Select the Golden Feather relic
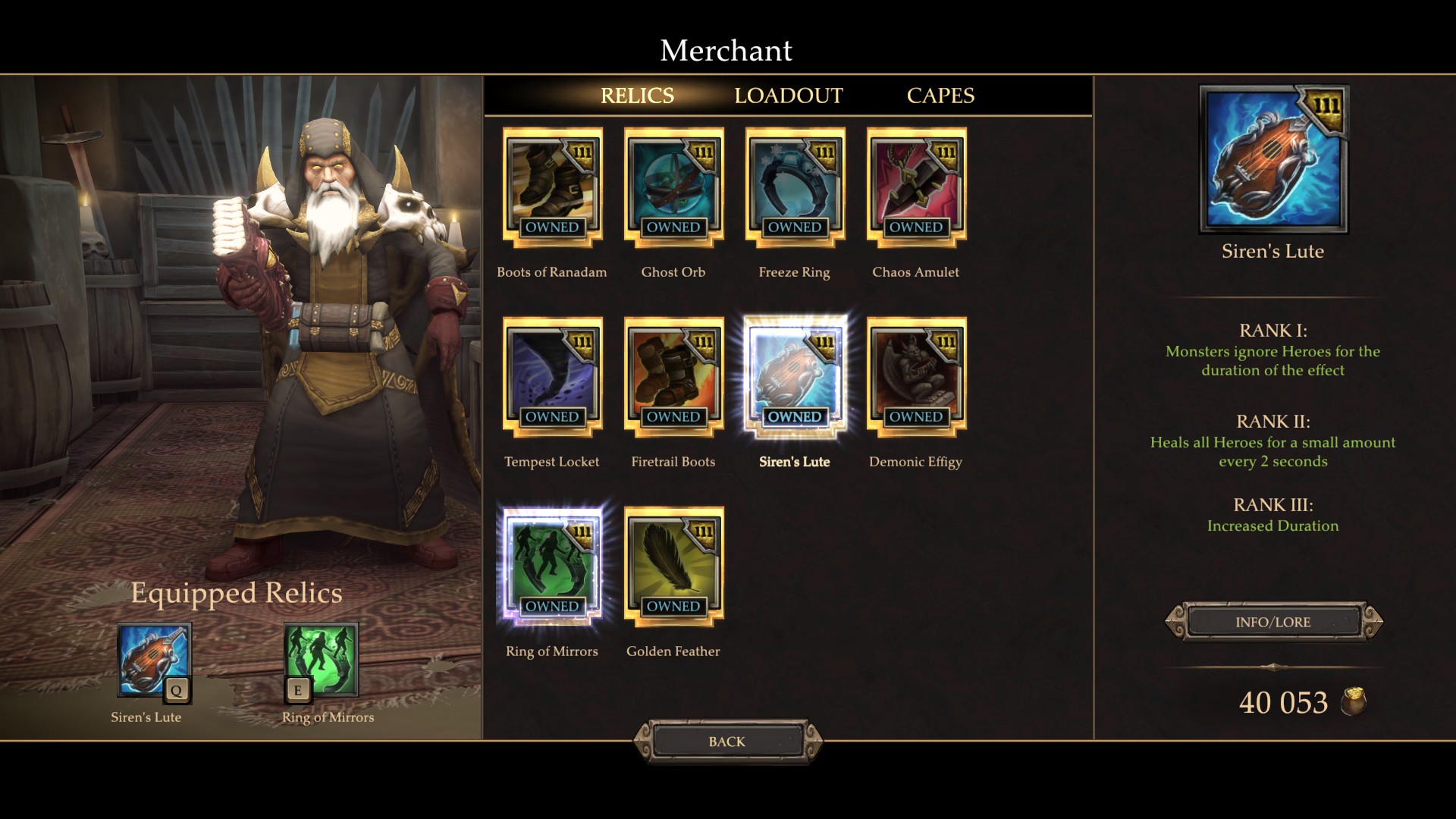The width and height of the screenshot is (1456, 819). coord(673,566)
